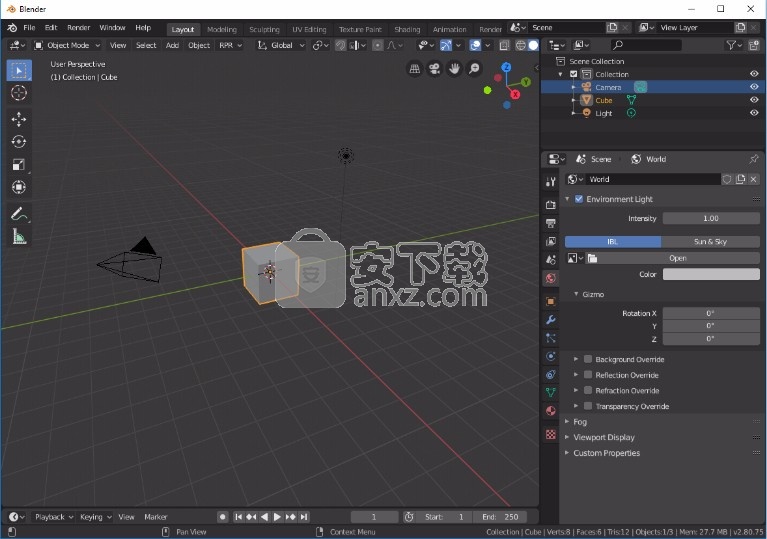This screenshot has height=539, width=767.
Task: Open Material properties sphere icon
Action: pyautogui.click(x=551, y=411)
